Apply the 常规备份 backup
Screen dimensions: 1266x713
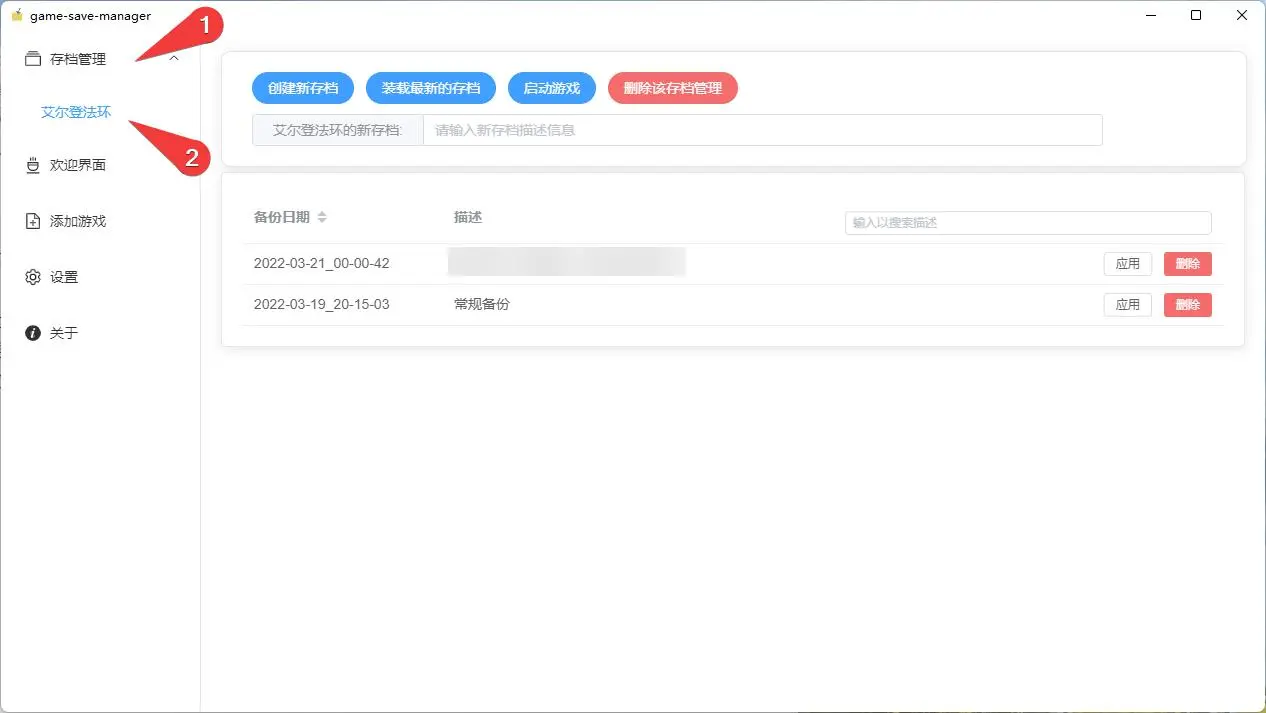[x=1128, y=305]
